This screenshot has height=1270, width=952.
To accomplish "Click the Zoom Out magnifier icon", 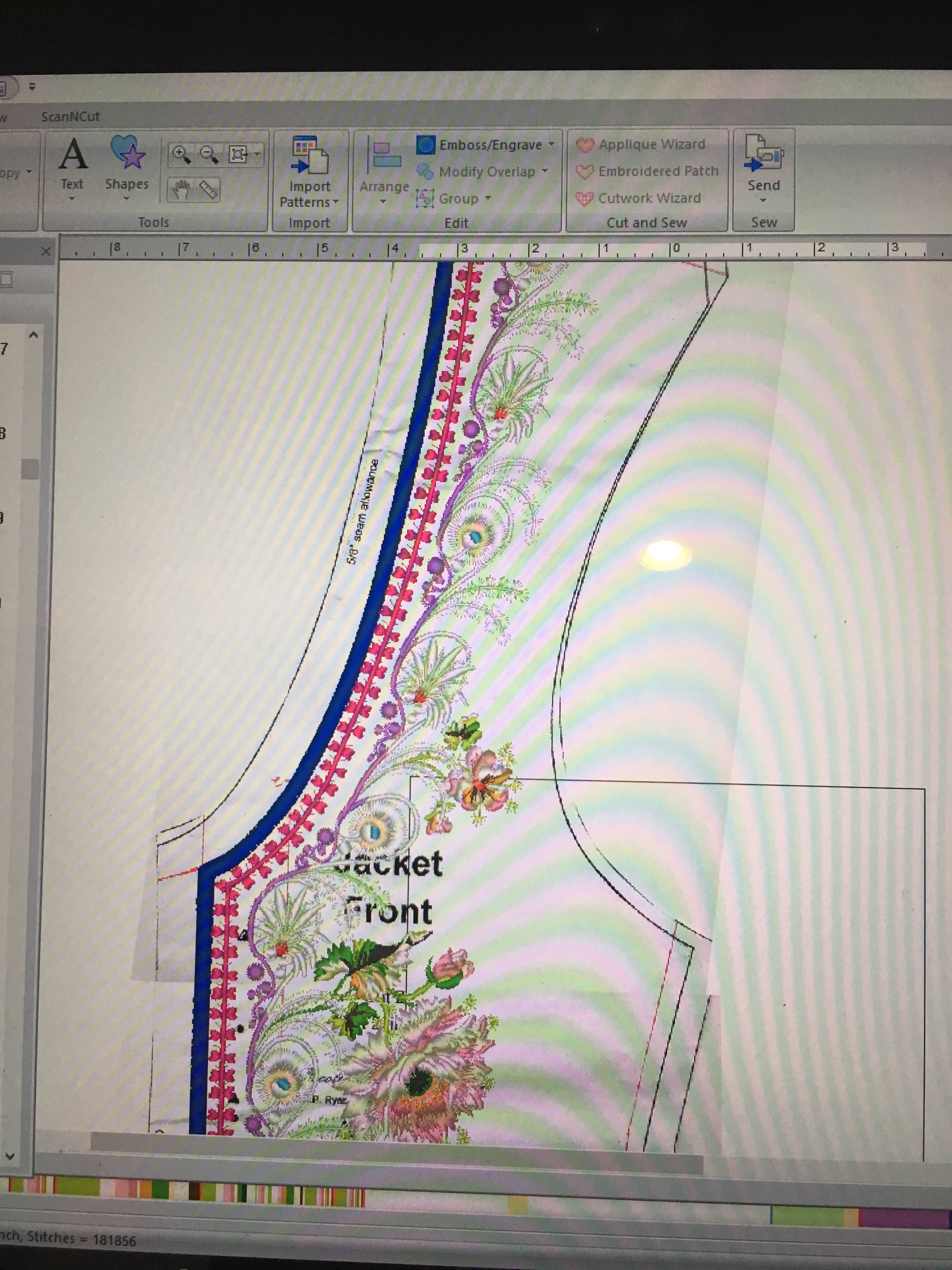I will point(209,155).
